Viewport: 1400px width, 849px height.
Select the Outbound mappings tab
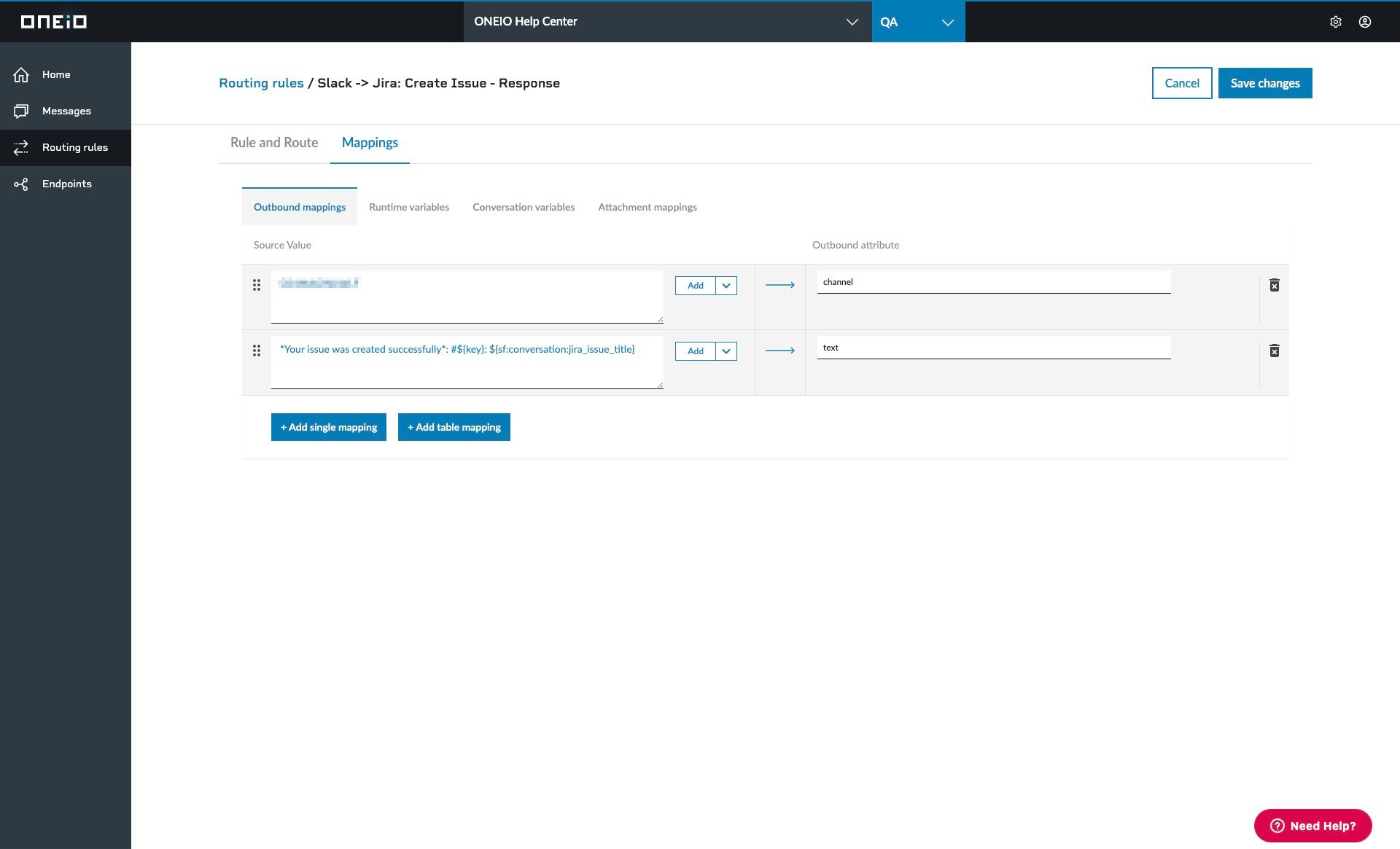coord(300,207)
